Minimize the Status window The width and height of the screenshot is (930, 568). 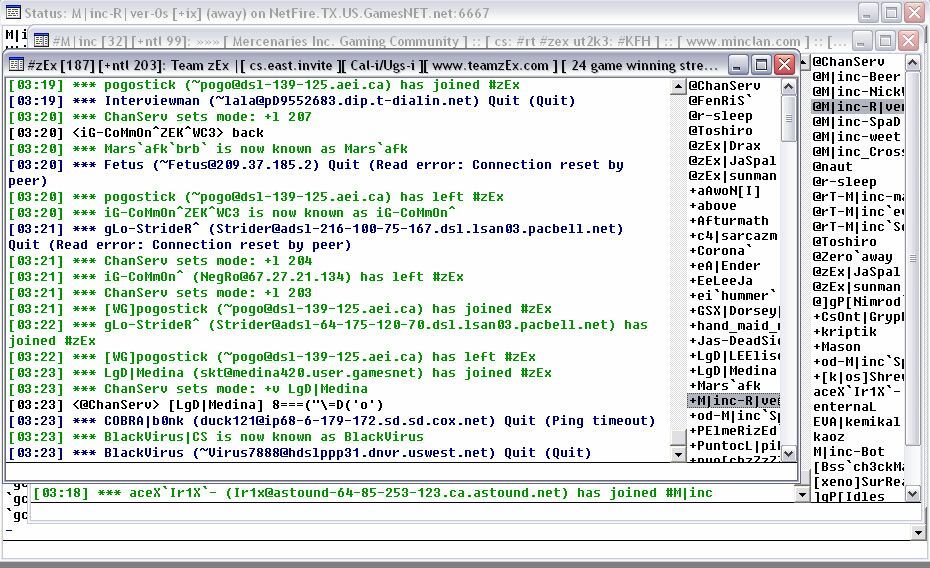click(868, 12)
